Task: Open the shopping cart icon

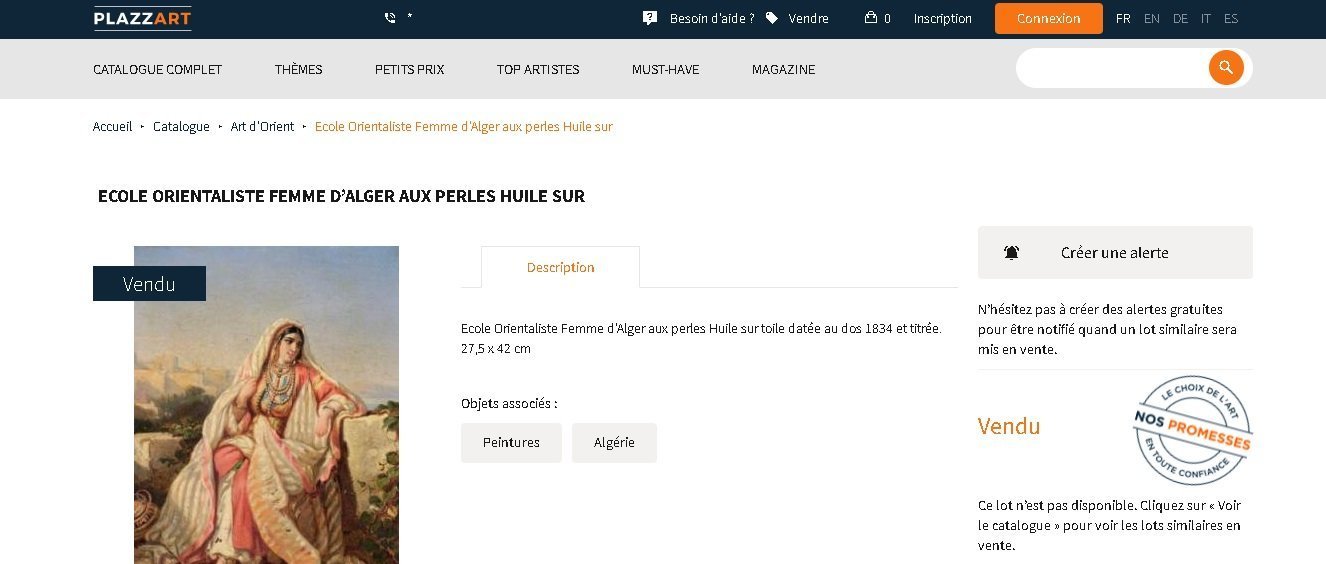Action: click(x=871, y=18)
